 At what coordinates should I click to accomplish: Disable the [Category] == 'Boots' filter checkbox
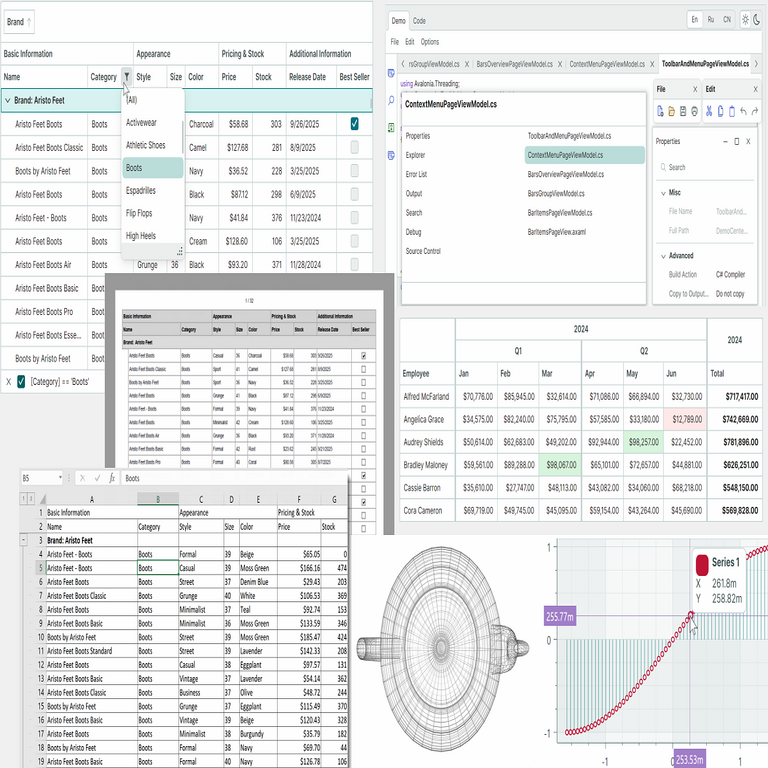click(22, 381)
